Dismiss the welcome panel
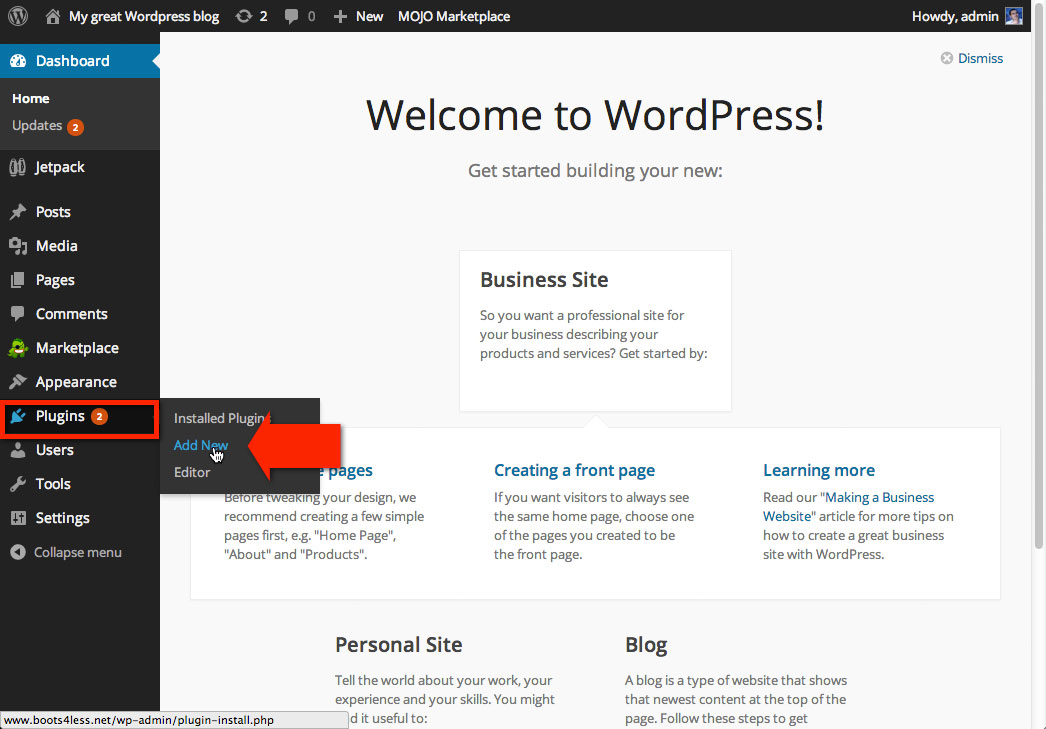The height and width of the screenshot is (729, 1046). coord(981,58)
